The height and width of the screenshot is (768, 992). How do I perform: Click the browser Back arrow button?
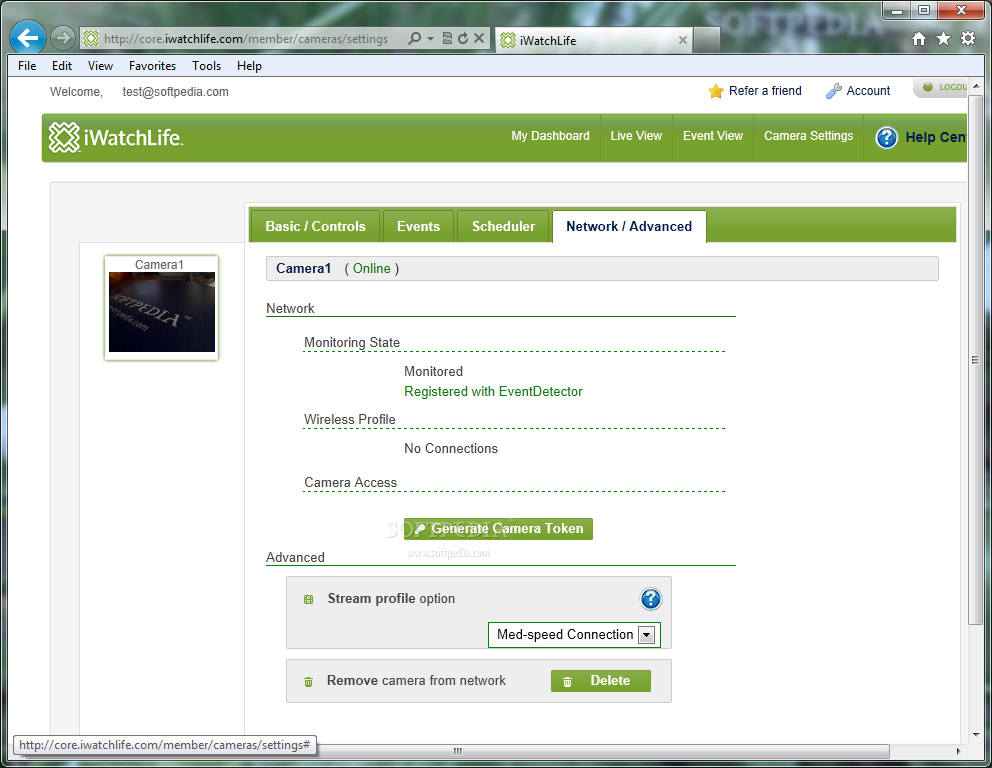point(28,38)
